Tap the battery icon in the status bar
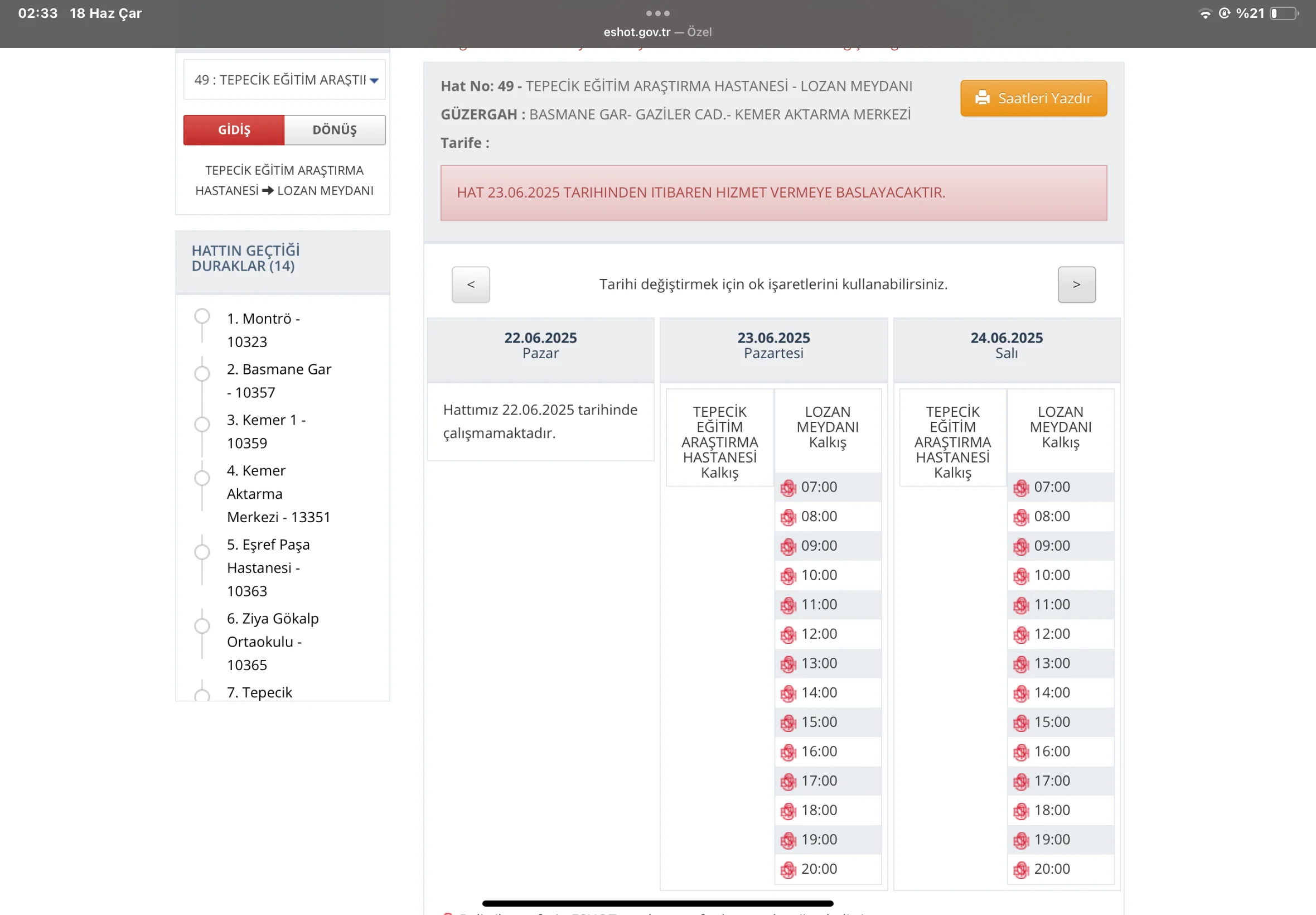The height and width of the screenshot is (915, 1316). click(x=1283, y=14)
